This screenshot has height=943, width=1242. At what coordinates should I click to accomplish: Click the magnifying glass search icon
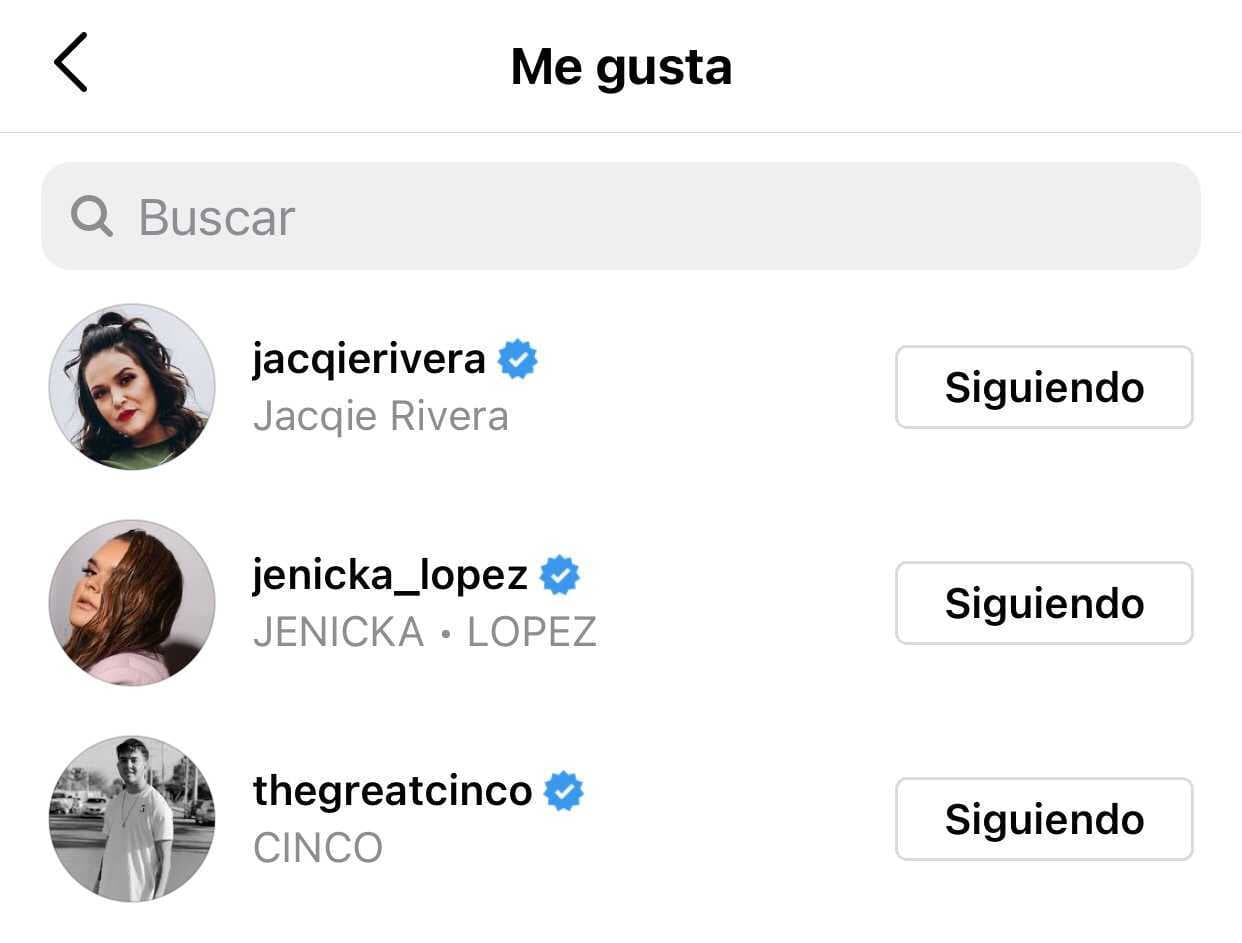(x=91, y=217)
